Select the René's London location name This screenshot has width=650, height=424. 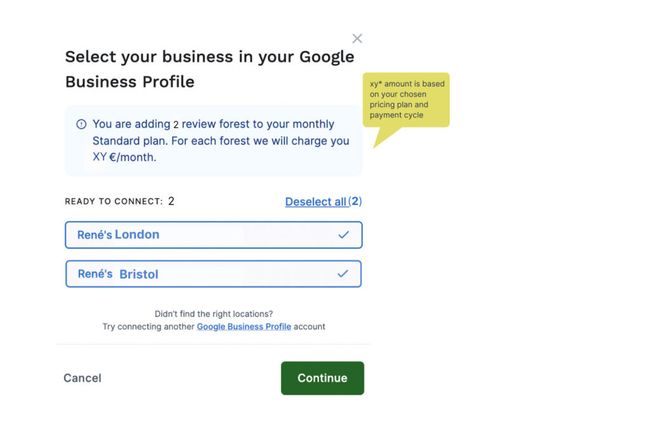click(x=118, y=235)
